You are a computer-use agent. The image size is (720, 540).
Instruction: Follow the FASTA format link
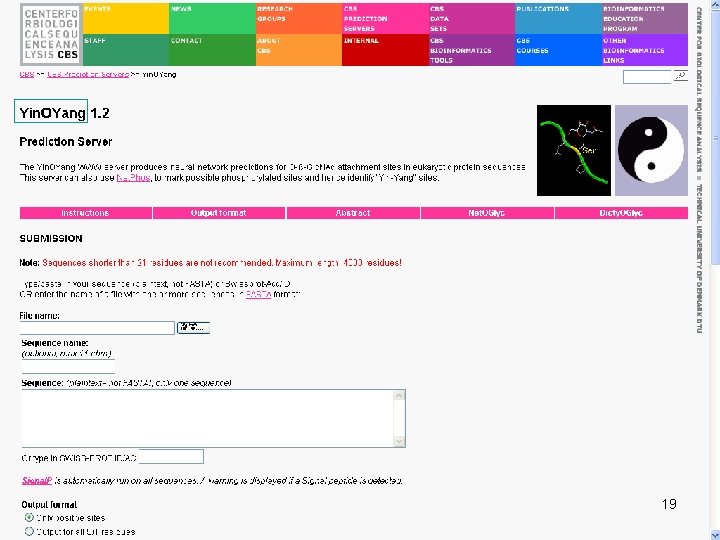(259, 294)
